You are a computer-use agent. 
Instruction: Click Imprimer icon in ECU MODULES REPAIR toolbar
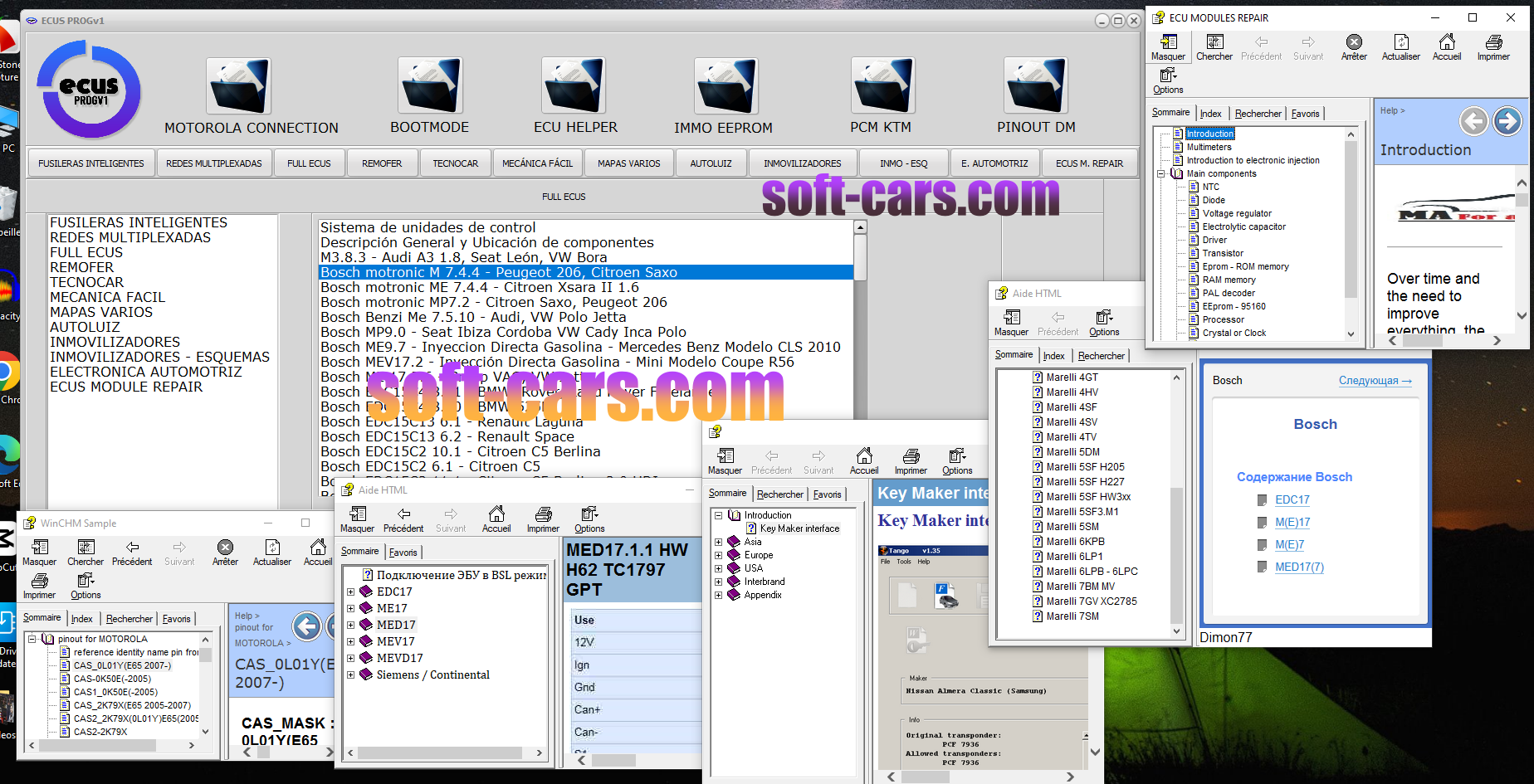point(1493,47)
